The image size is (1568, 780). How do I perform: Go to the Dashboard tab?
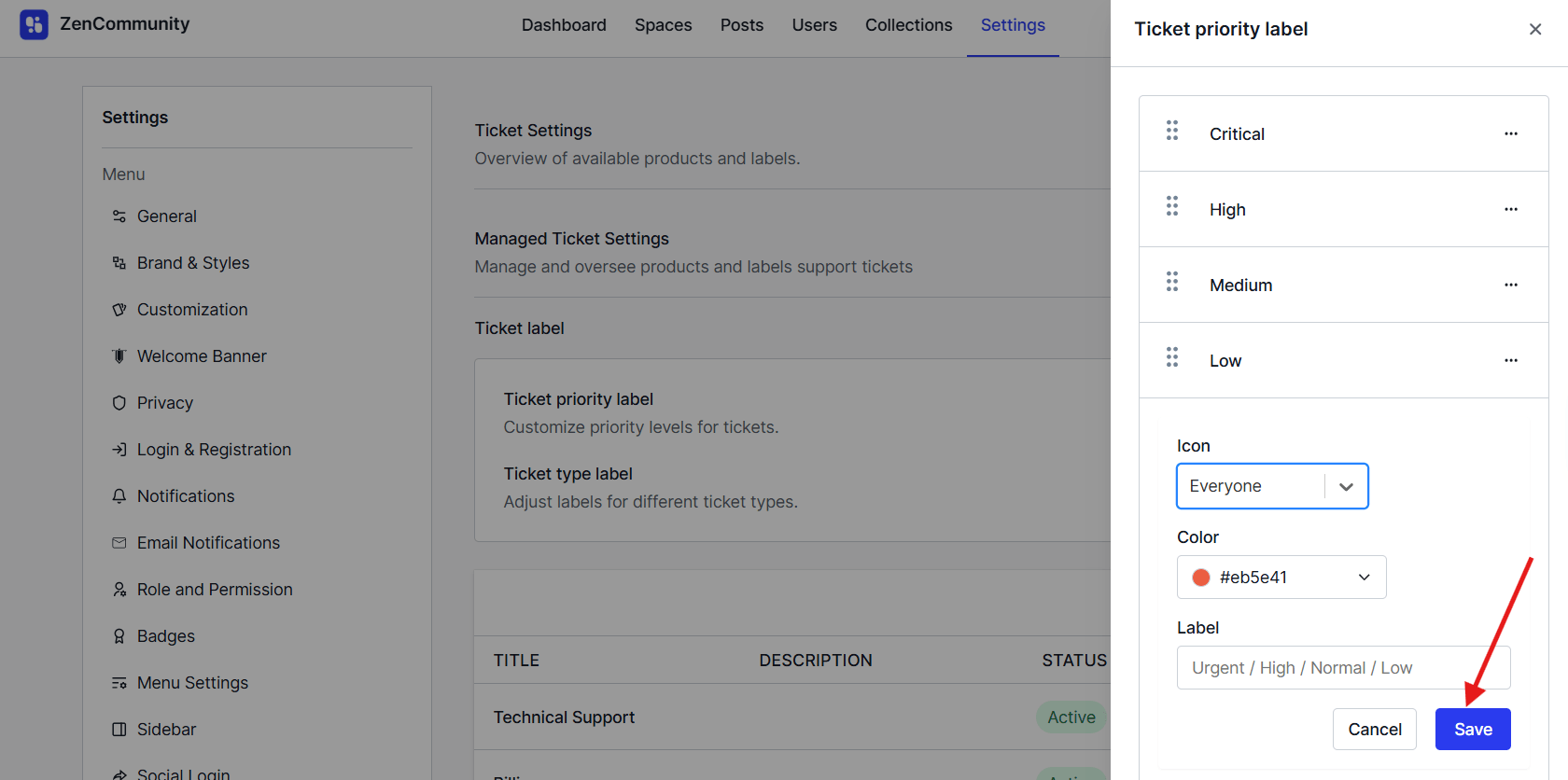[564, 25]
